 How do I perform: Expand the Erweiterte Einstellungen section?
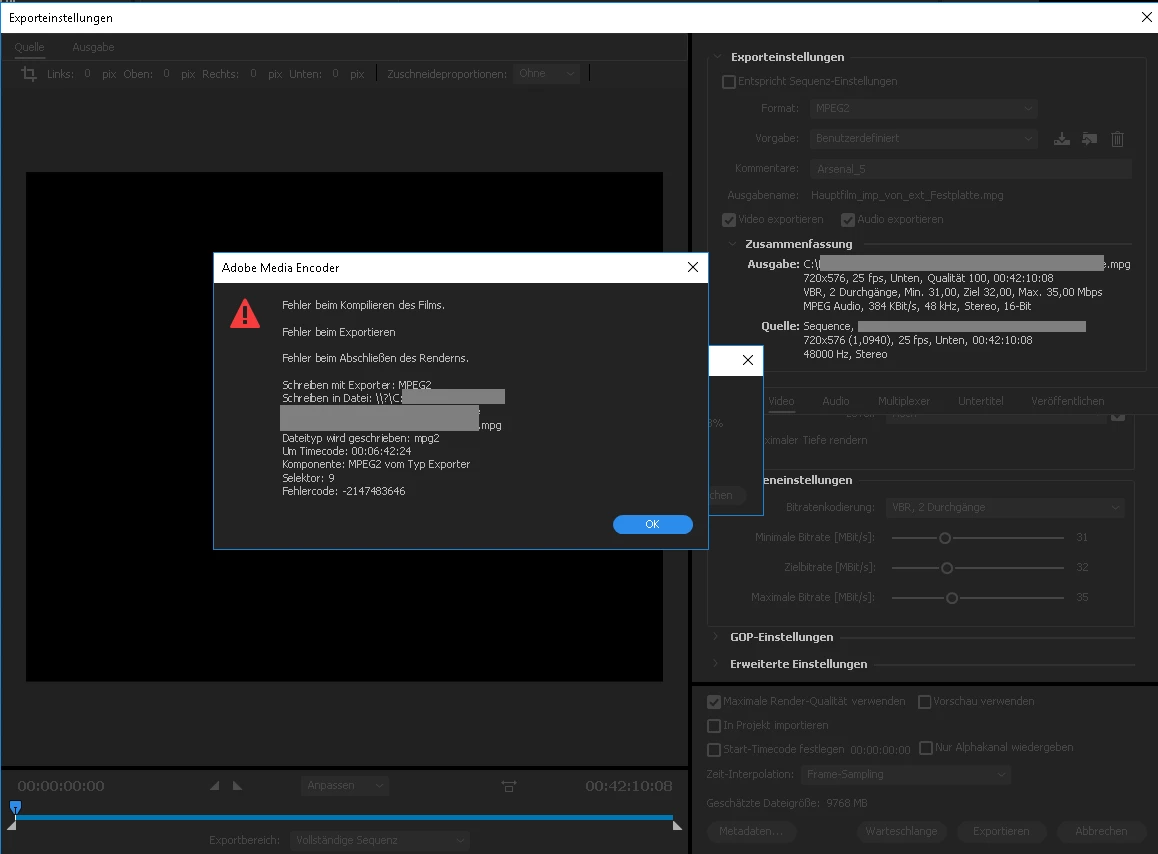pyautogui.click(x=715, y=663)
